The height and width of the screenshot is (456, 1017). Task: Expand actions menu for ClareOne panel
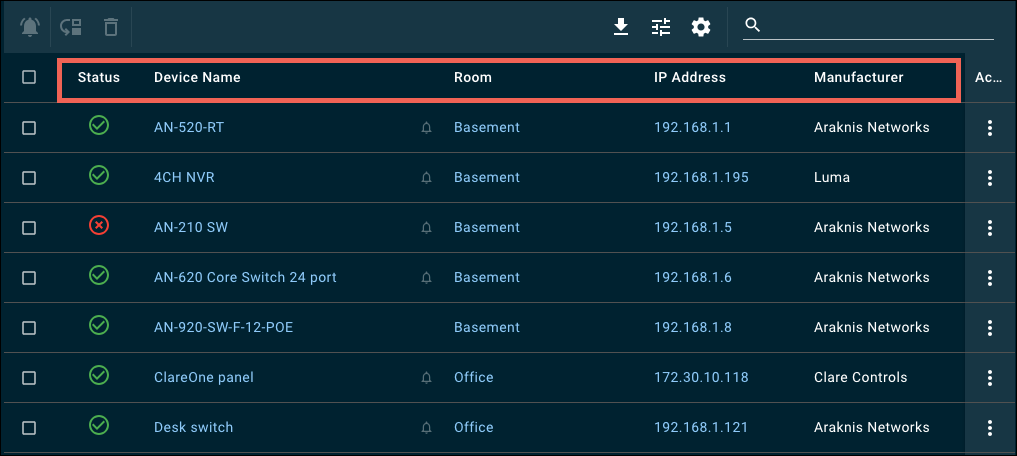[x=990, y=378]
